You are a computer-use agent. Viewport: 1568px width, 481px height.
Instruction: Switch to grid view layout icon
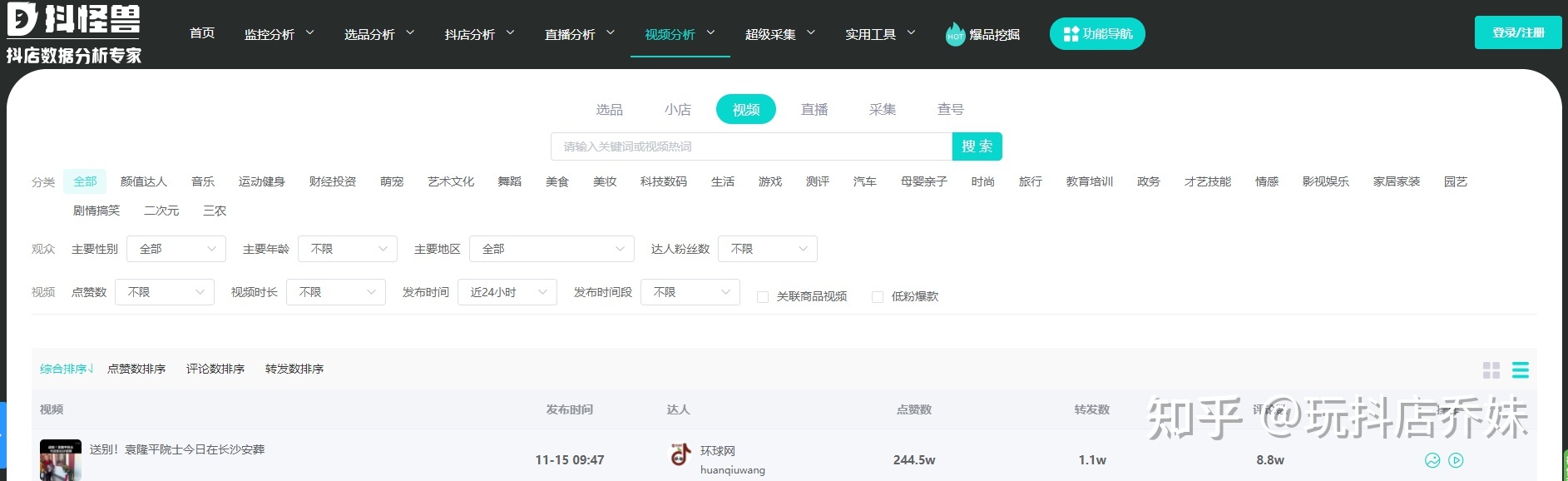[x=1491, y=370]
